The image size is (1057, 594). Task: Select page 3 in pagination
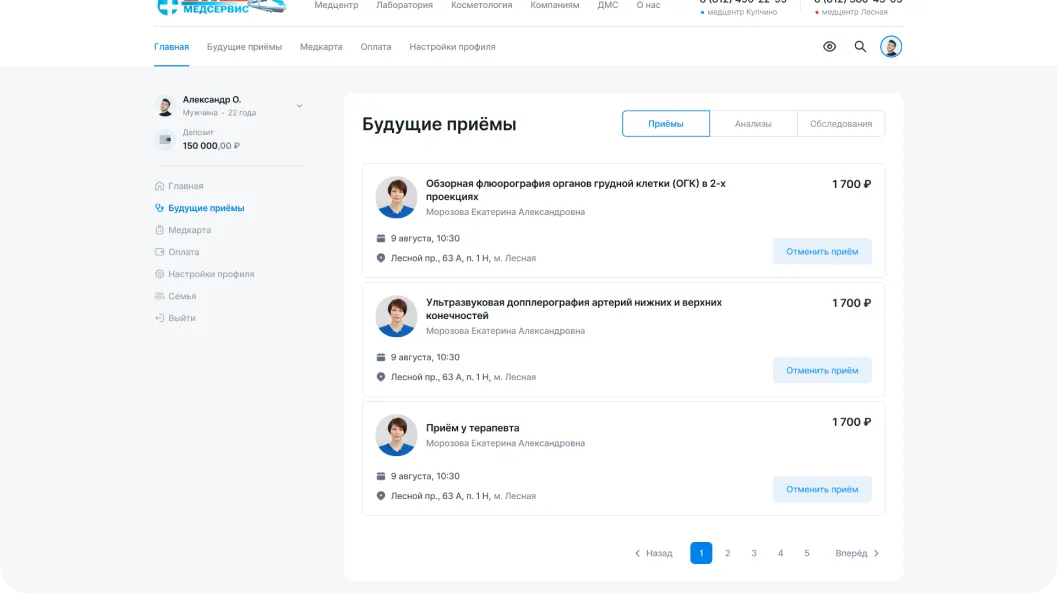coord(754,553)
